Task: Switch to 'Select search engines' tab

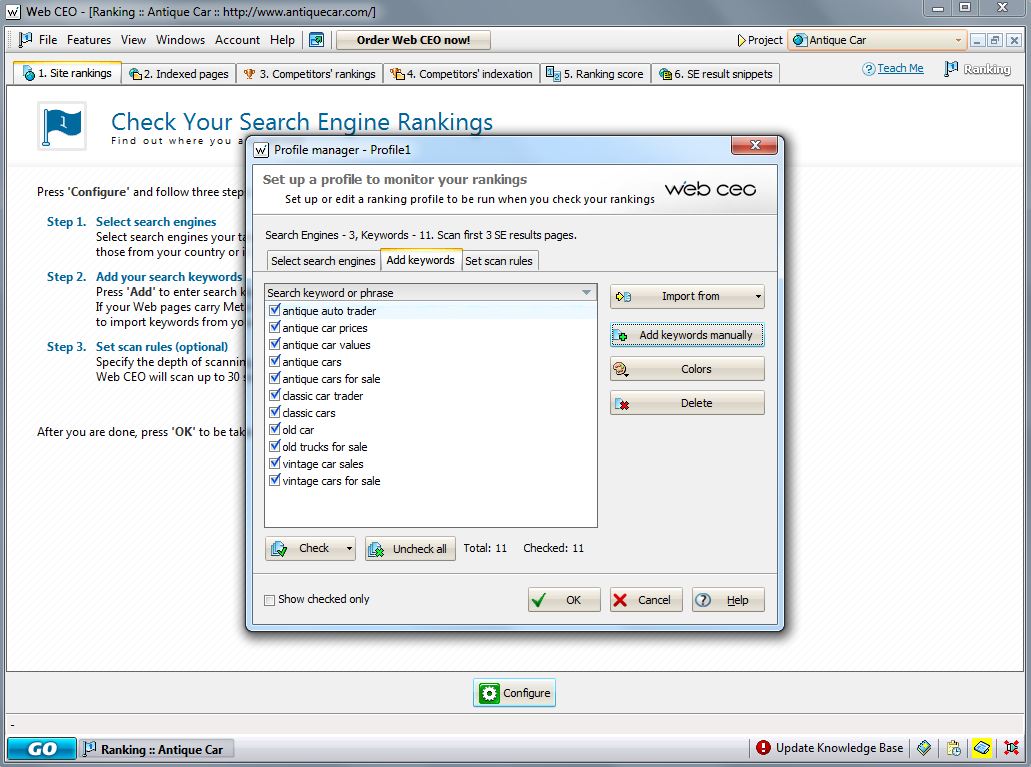Action: click(x=324, y=261)
